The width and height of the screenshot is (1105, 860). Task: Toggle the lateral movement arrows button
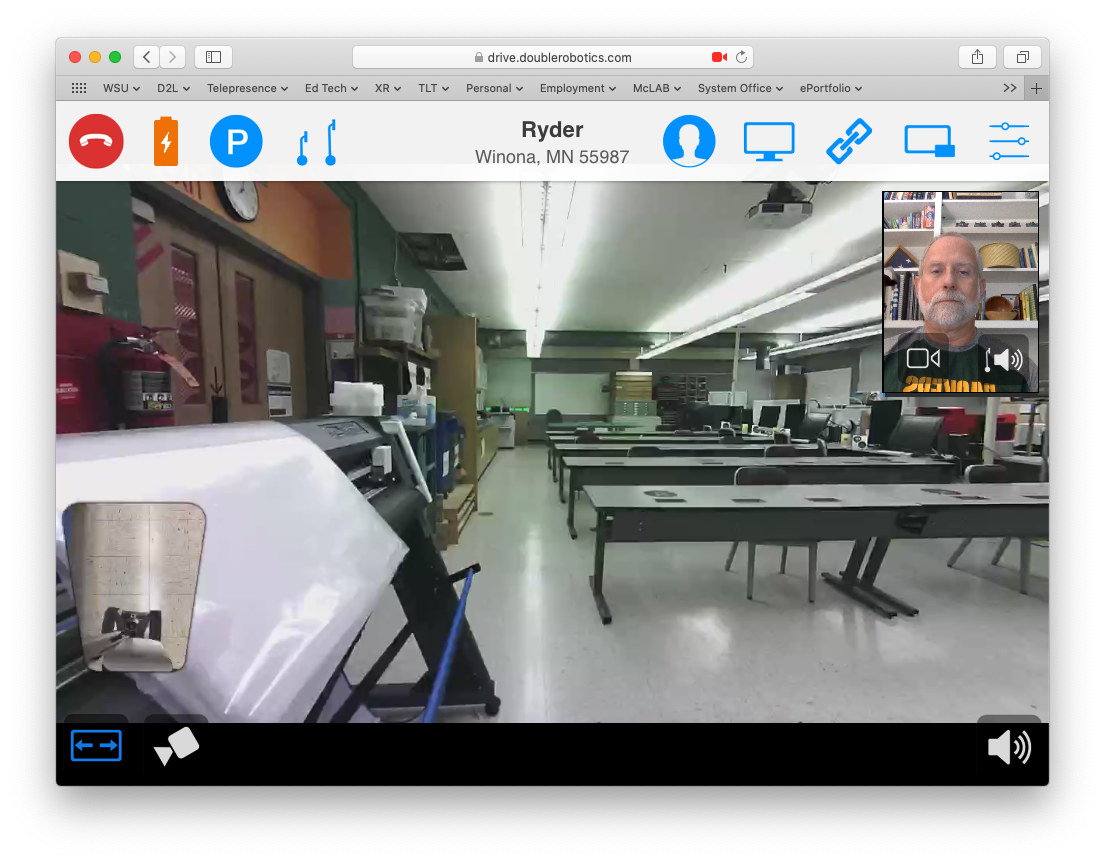96,746
